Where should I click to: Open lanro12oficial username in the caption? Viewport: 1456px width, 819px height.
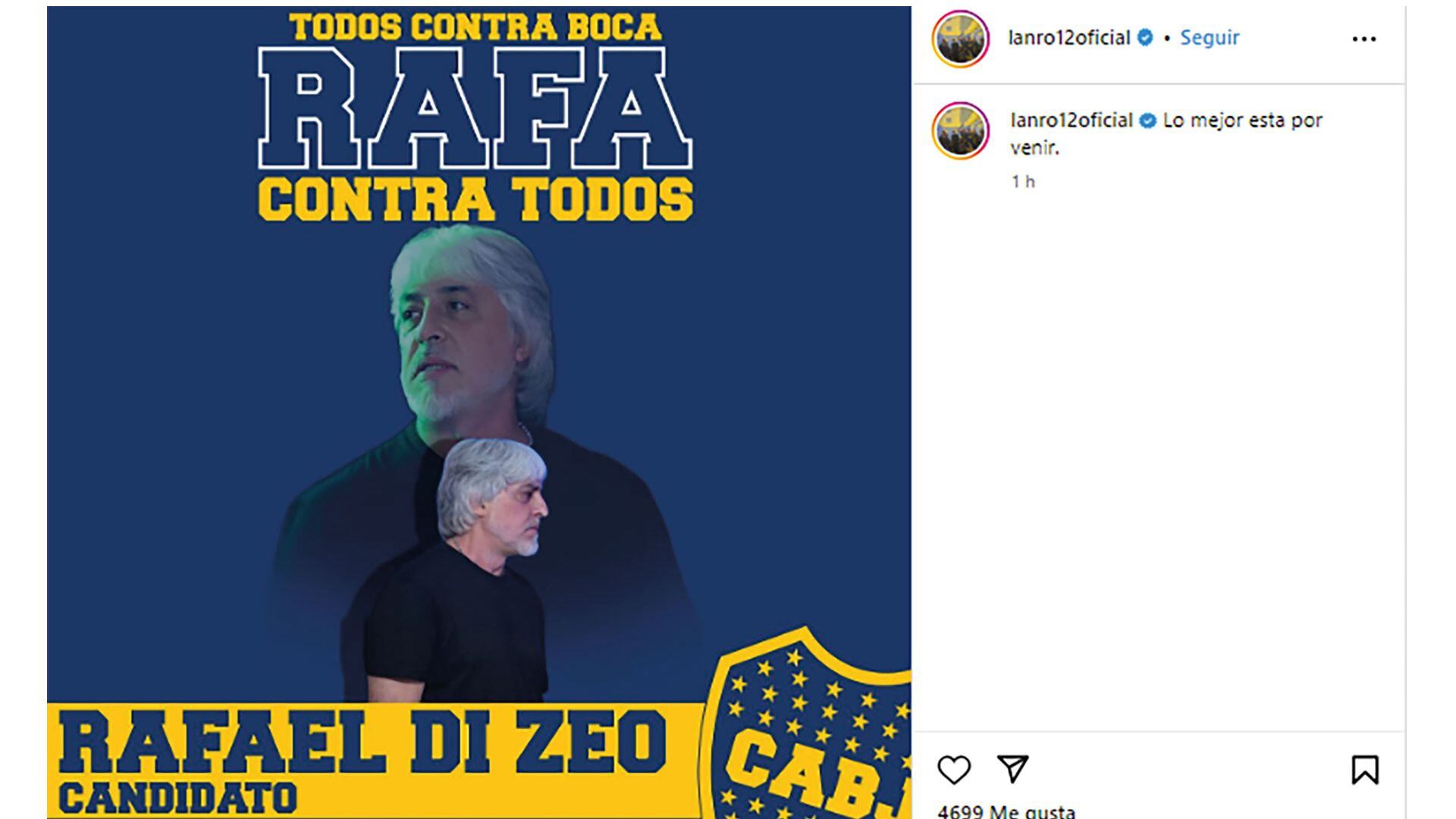pos(1072,121)
